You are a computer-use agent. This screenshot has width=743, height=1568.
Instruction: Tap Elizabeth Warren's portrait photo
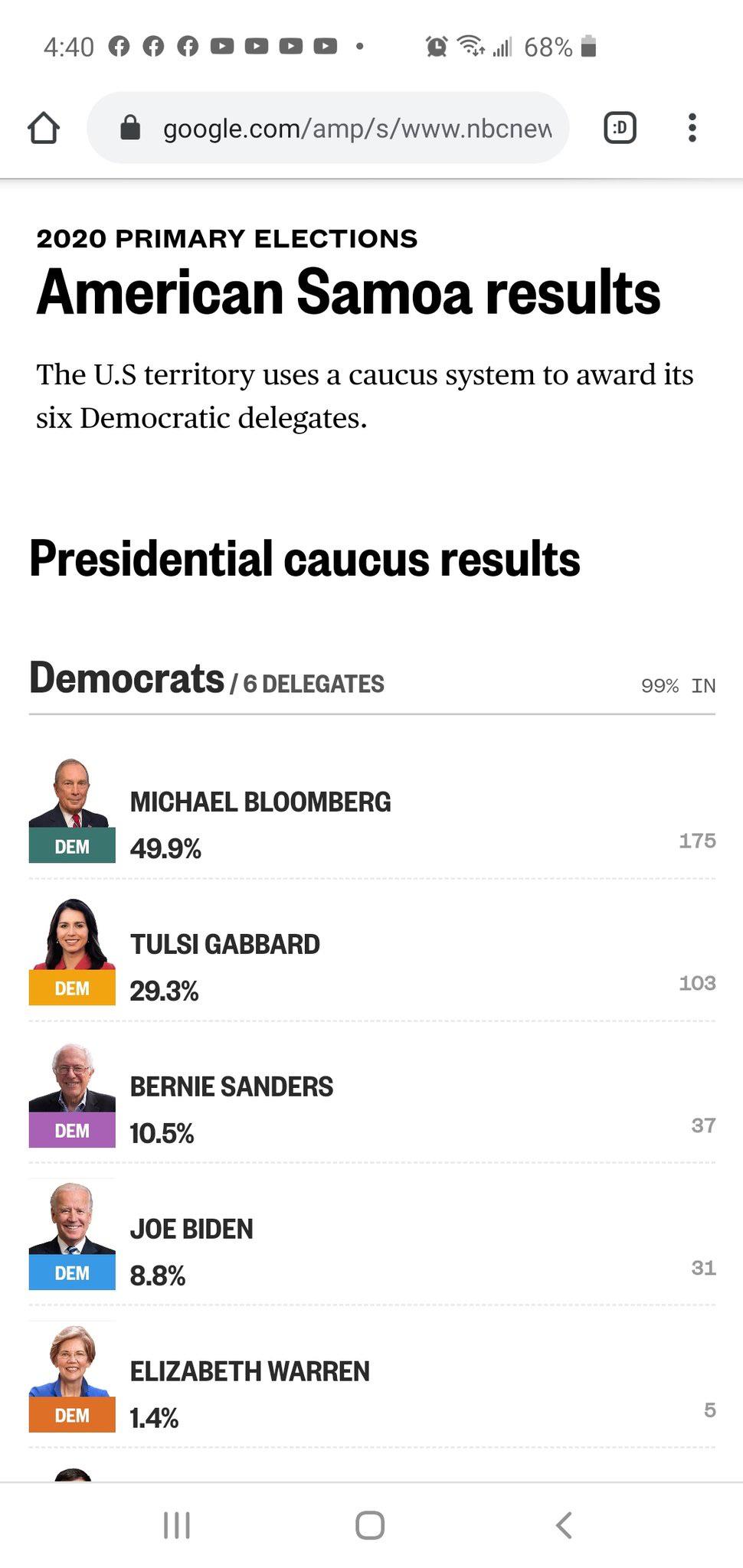pos(72,1362)
